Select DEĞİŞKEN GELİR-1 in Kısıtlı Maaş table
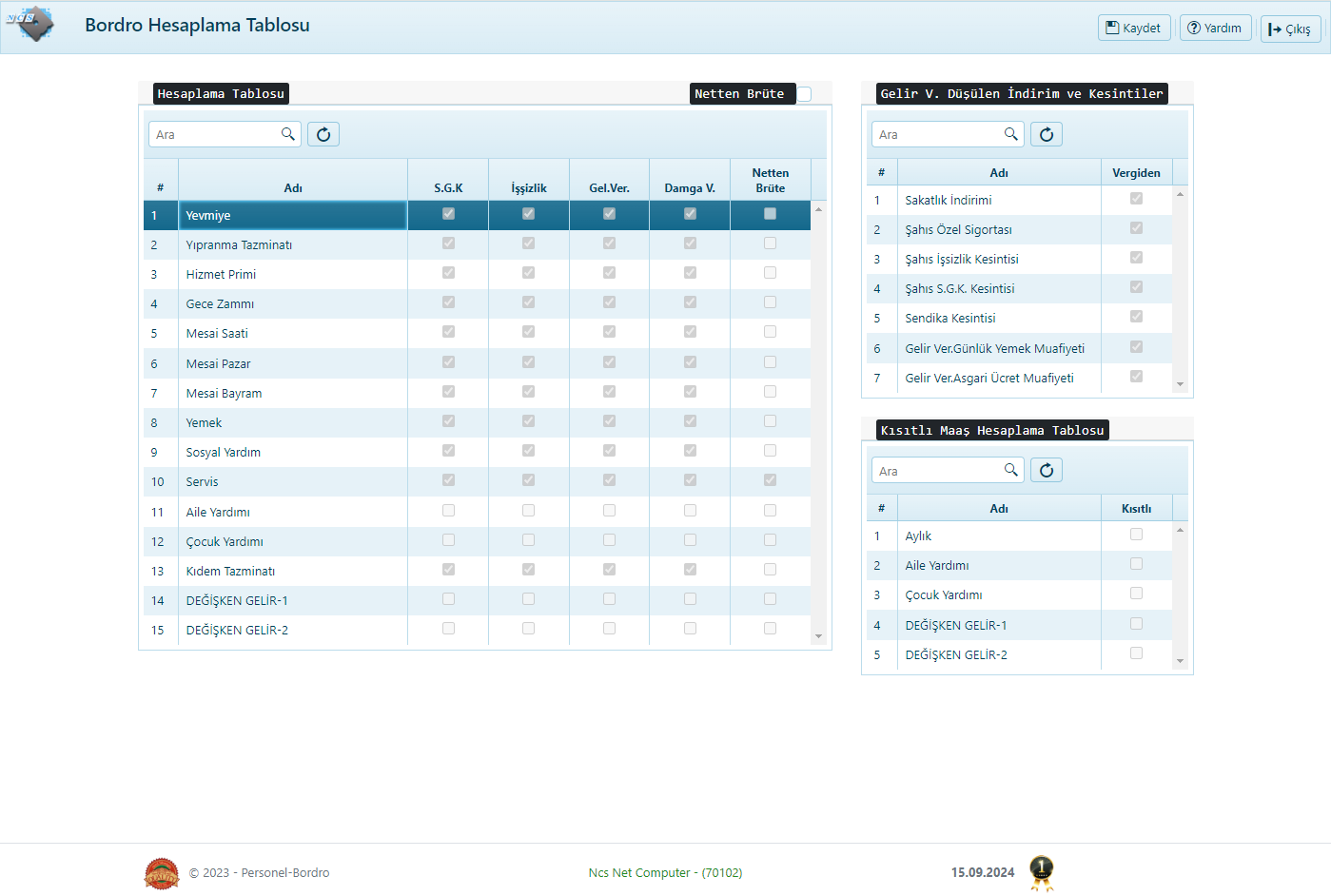 tap(1020, 625)
